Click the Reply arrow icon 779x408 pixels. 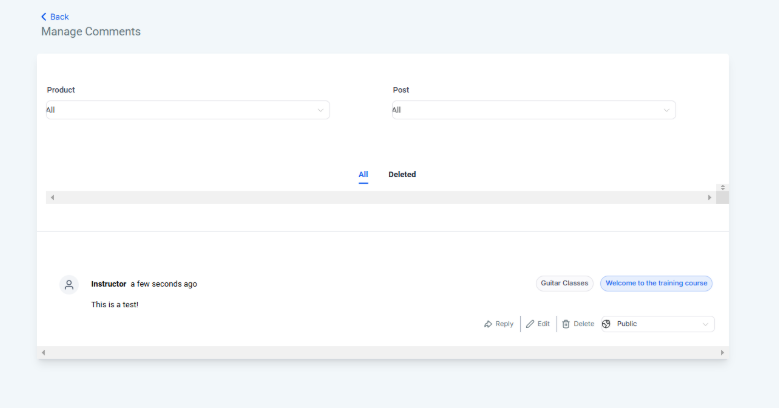click(488, 324)
